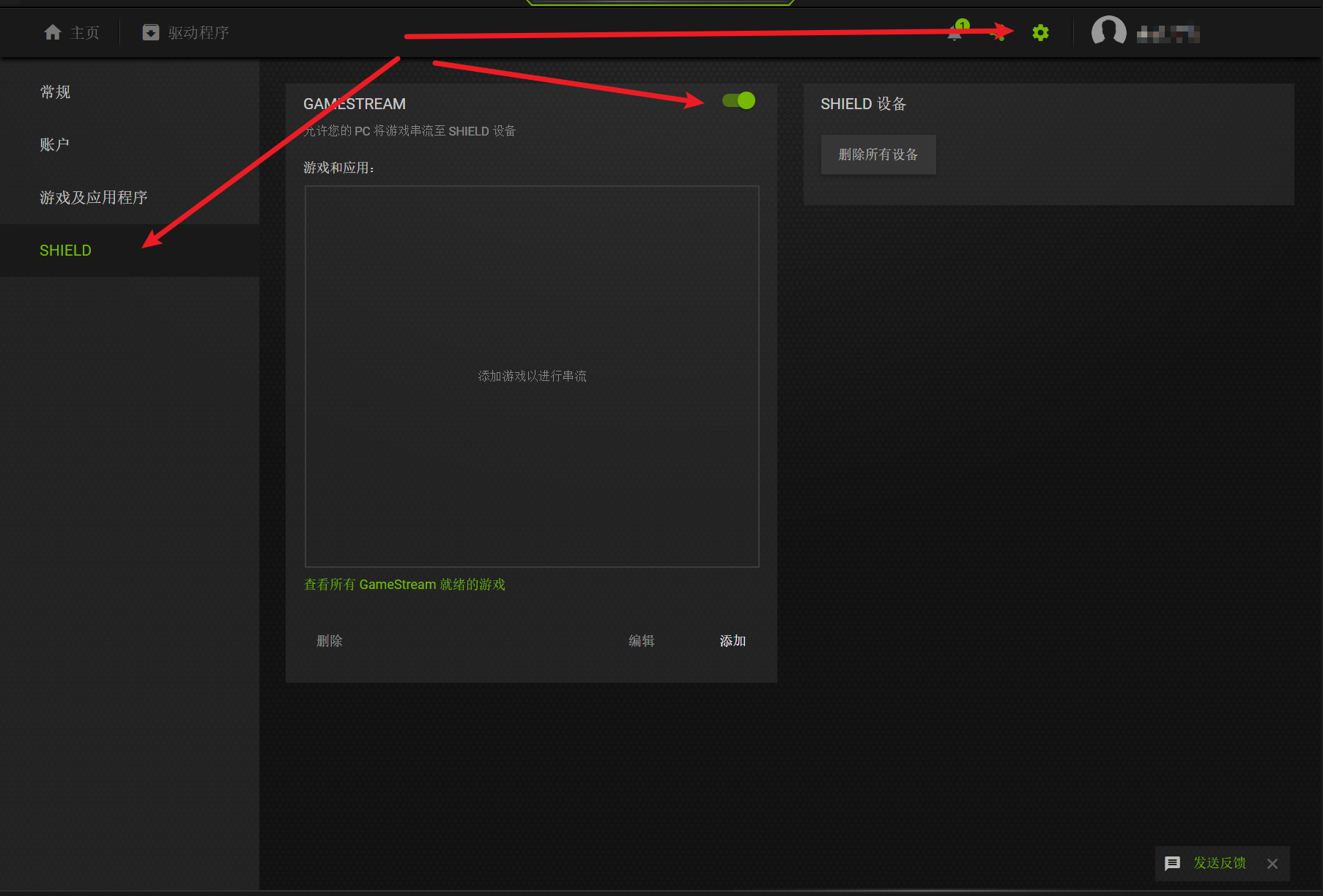Switch to 游戏及应用程序 section
Image resolution: width=1323 pixels, height=896 pixels.
94,198
